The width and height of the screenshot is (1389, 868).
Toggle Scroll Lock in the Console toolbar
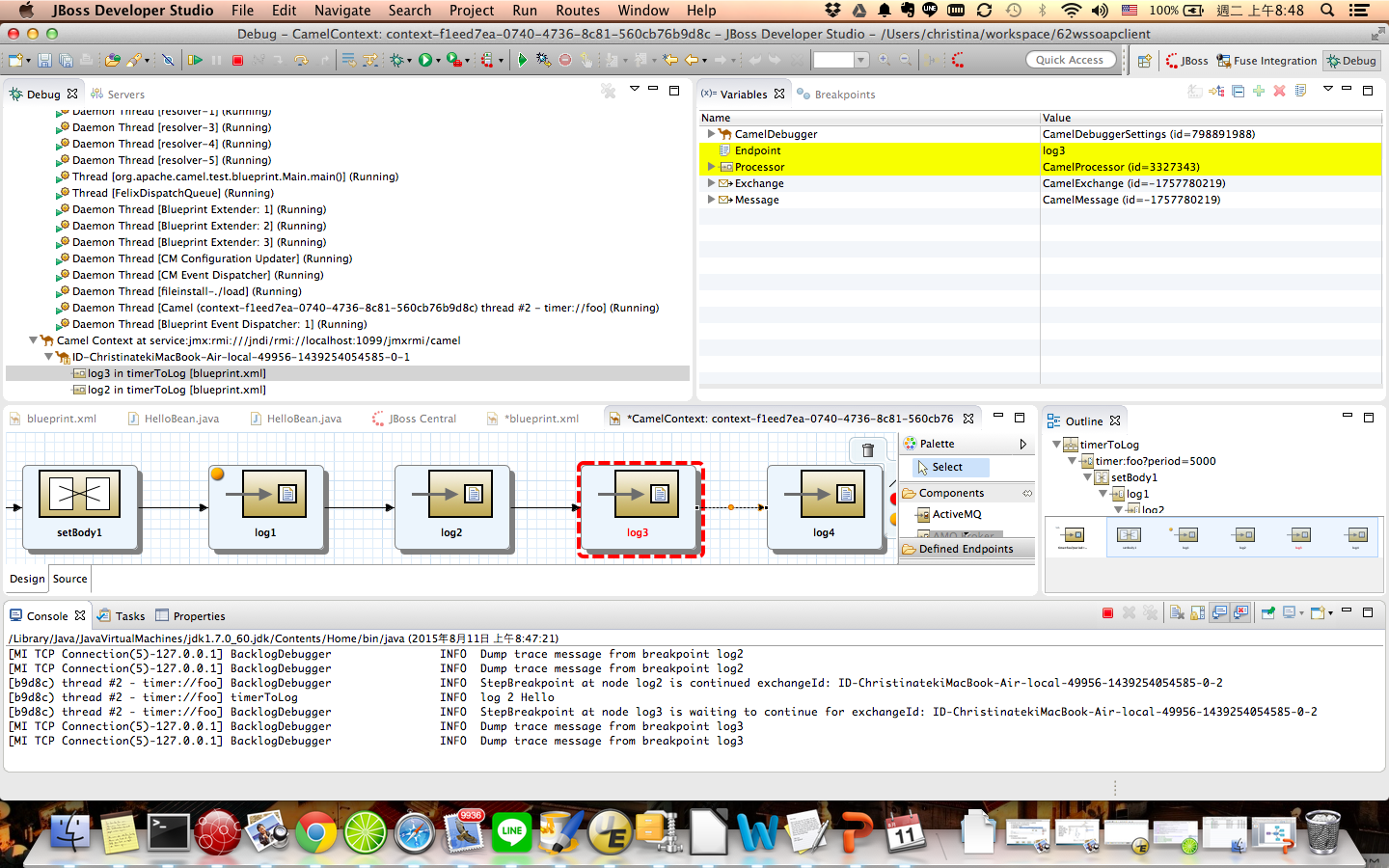1197,612
